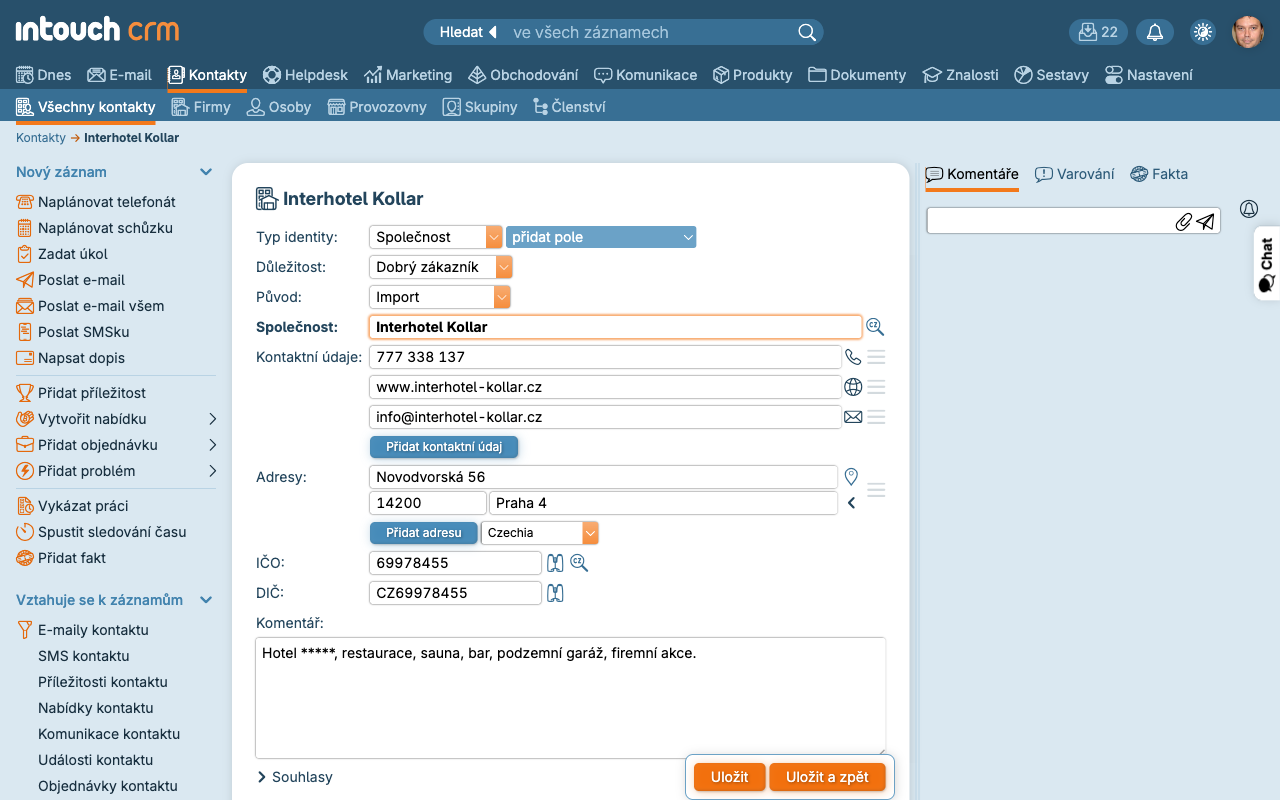Viewport: 1280px width, 800px height.
Task: Switch to the Varování tab
Action: [1074, 174]
